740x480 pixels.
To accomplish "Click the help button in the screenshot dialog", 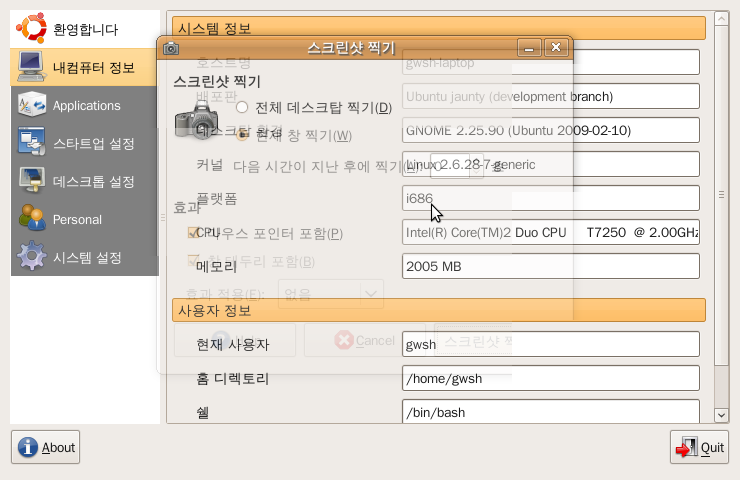I will click(235, 340).
